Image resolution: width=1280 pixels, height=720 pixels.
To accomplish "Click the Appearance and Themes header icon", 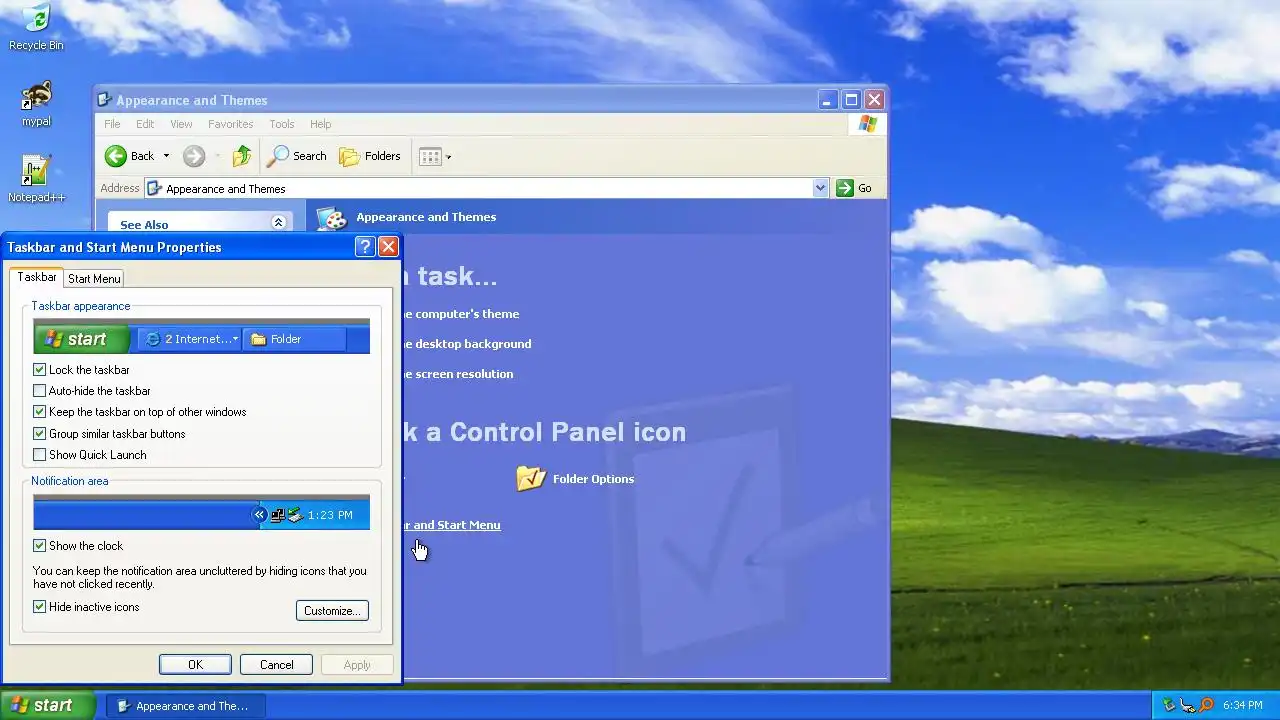I will 331,217.
